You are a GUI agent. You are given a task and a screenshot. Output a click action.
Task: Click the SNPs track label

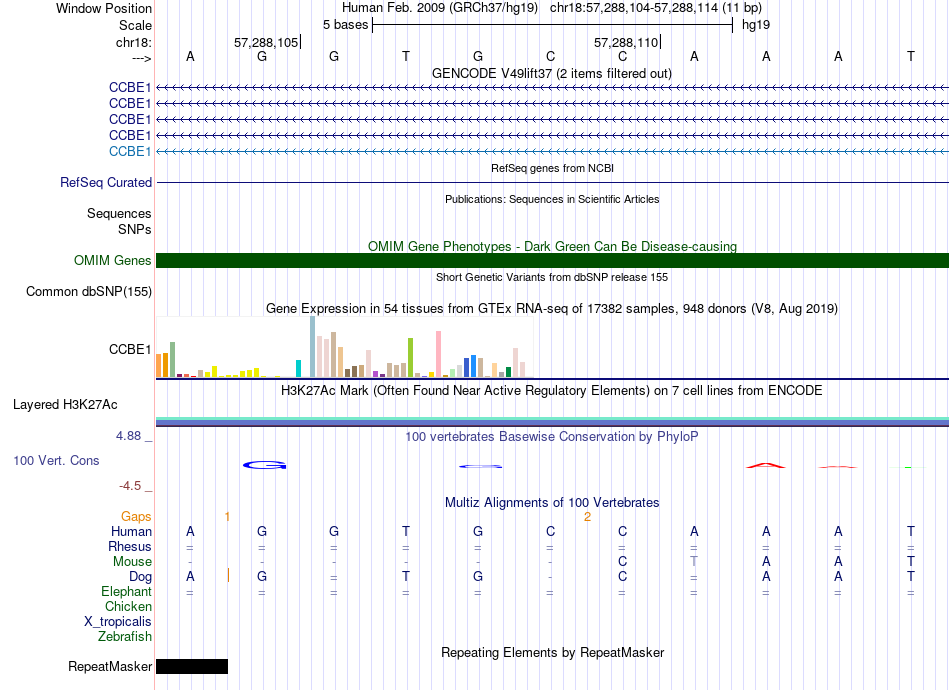tap(135, 229)
